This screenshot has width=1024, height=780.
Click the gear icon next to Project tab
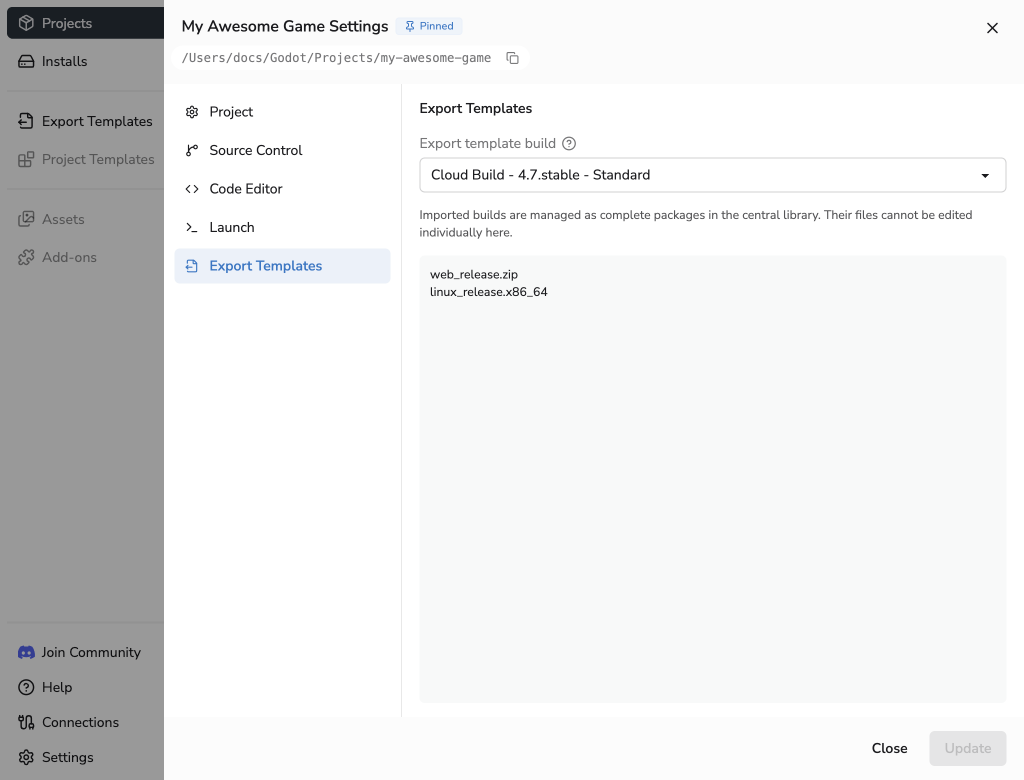coord(192,112)
